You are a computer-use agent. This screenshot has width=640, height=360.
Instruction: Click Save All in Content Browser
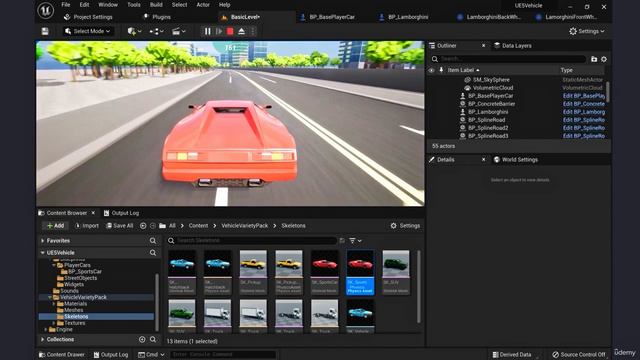pyautogui.click(x=120, y=226)
